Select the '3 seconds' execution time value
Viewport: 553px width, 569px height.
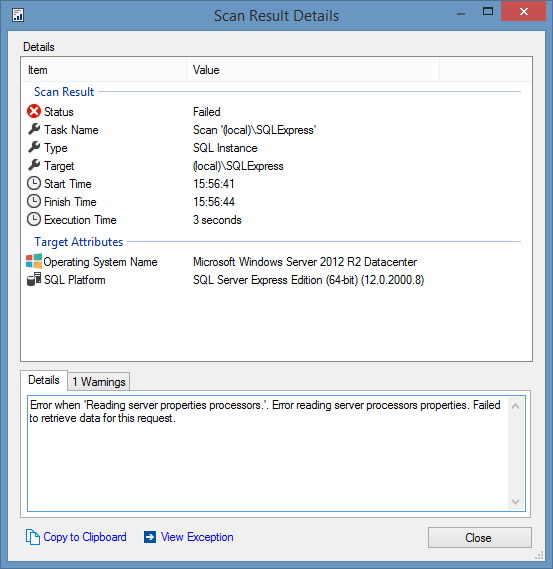[217, 220]
